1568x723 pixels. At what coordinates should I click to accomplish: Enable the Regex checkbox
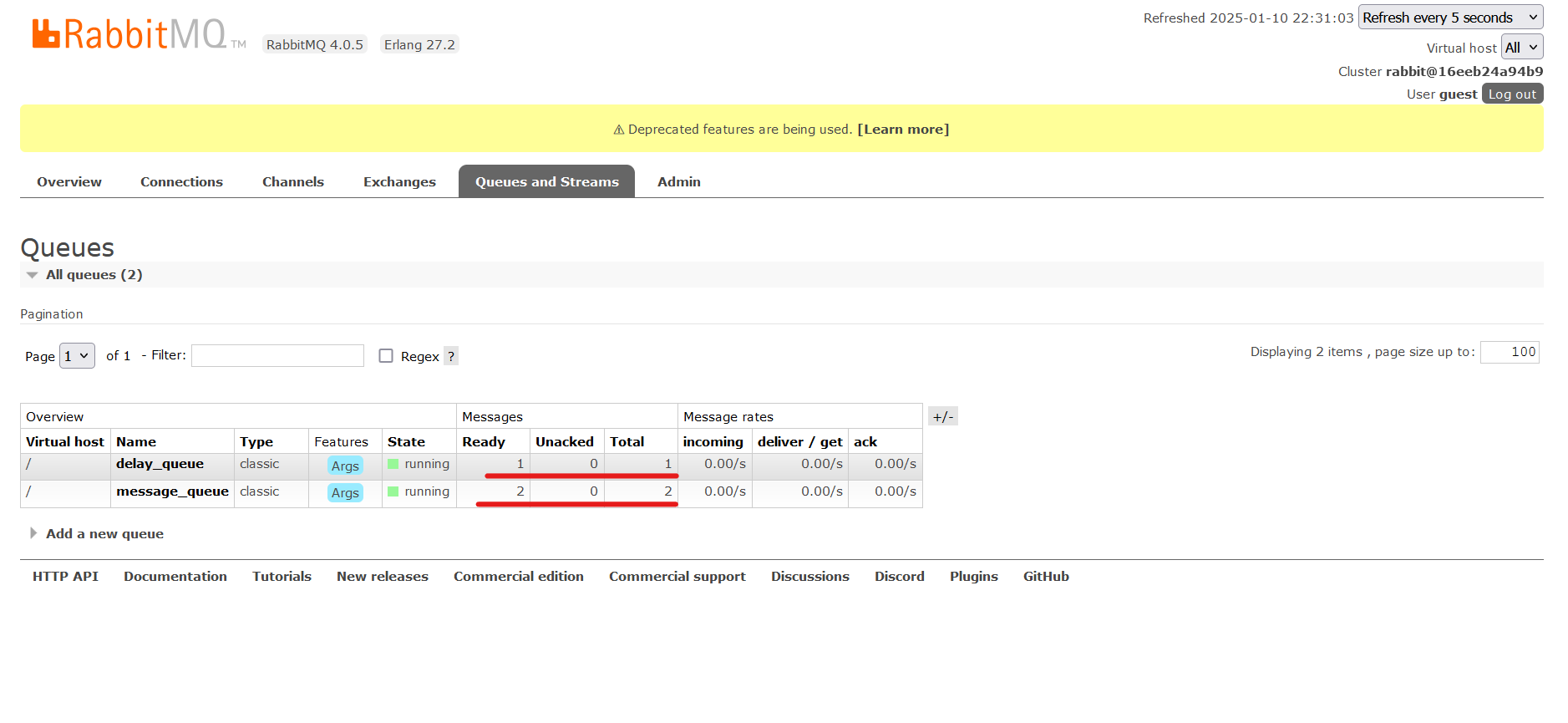386,355
